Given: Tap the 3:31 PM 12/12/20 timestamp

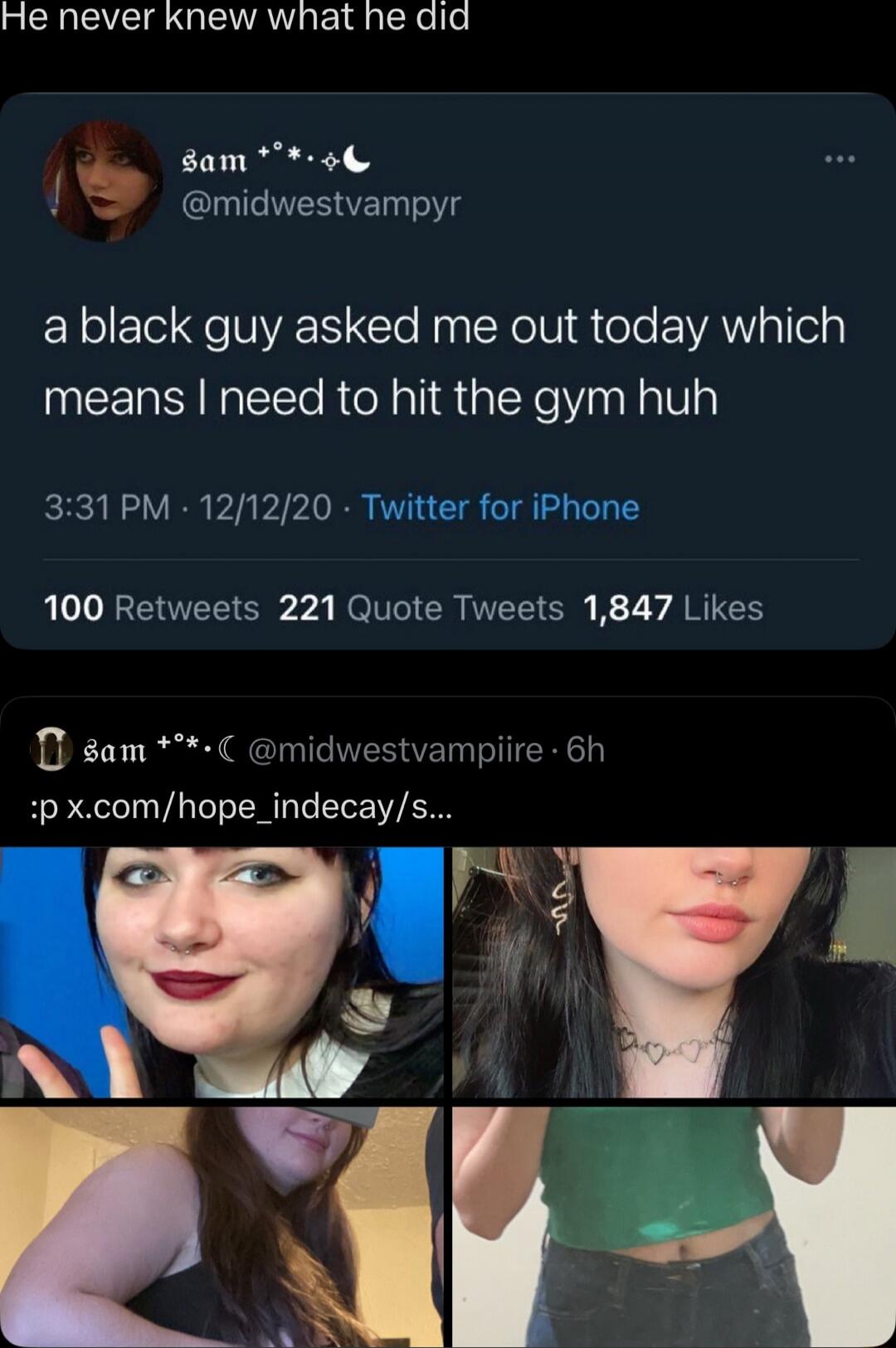Looking at the screenshot, I should pyautogui.click(x=187, y=507).
